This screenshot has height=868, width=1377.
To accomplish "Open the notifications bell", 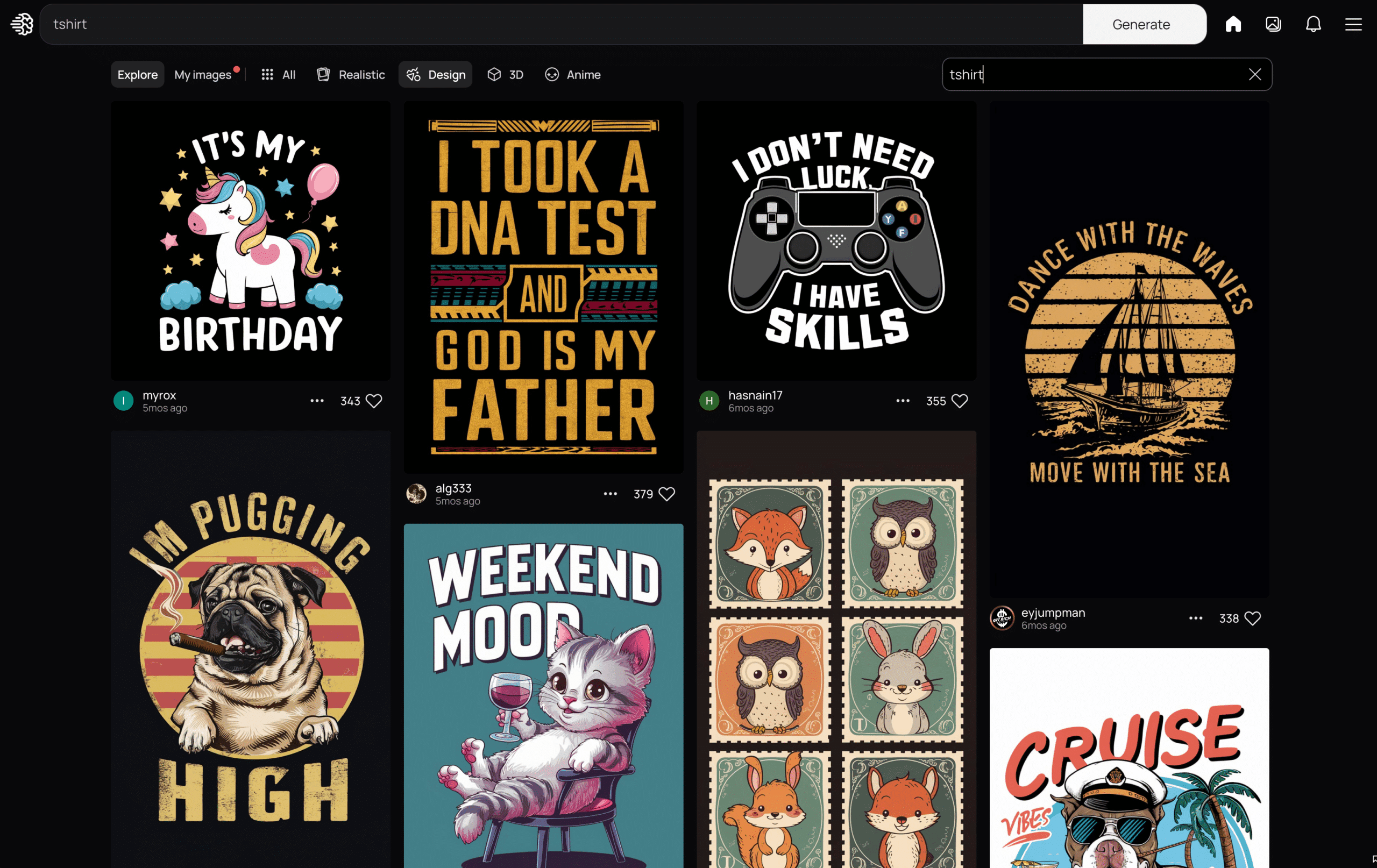I will point(1313,24).
